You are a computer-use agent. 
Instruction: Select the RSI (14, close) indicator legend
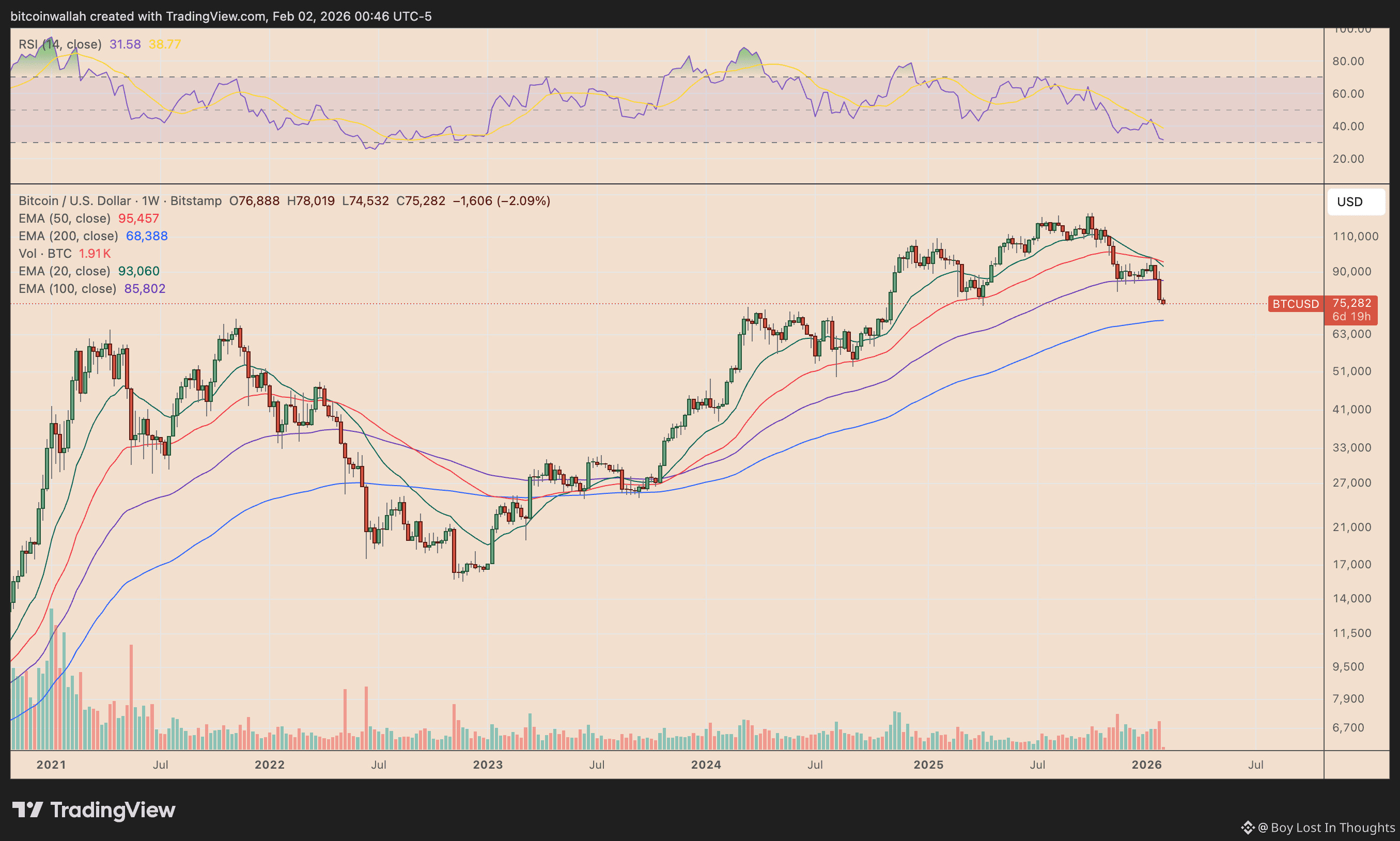60,44
